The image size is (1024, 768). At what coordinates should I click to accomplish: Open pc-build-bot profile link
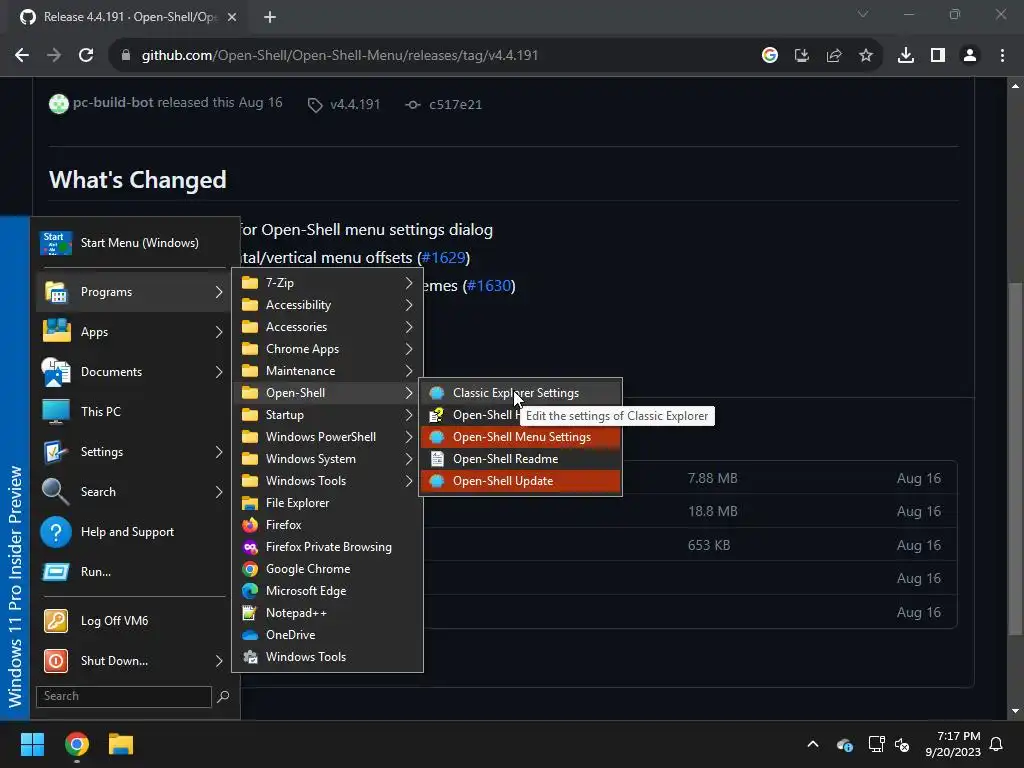tap(112, 103)
